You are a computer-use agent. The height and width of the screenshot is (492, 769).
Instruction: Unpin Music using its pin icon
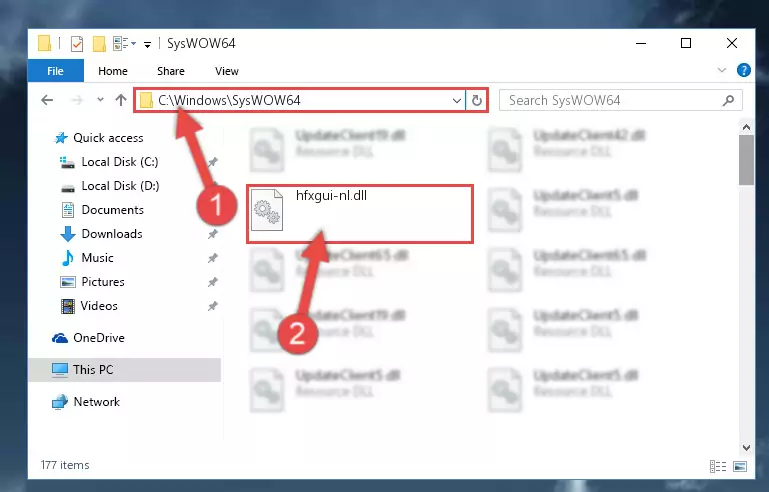point(212,258)
